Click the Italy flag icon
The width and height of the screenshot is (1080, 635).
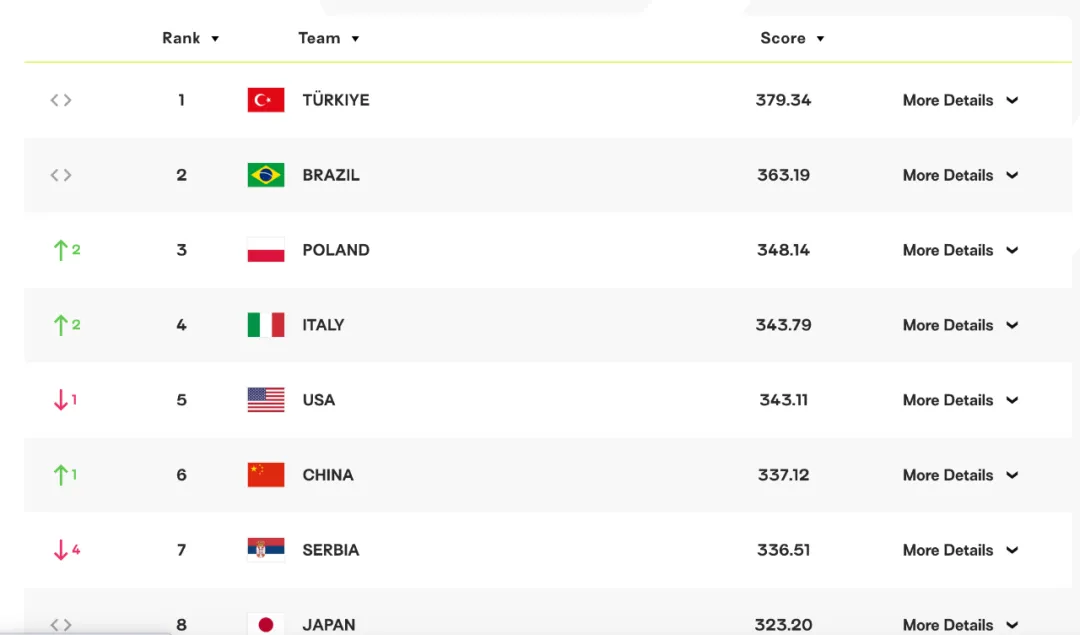(x=266, y=325)
